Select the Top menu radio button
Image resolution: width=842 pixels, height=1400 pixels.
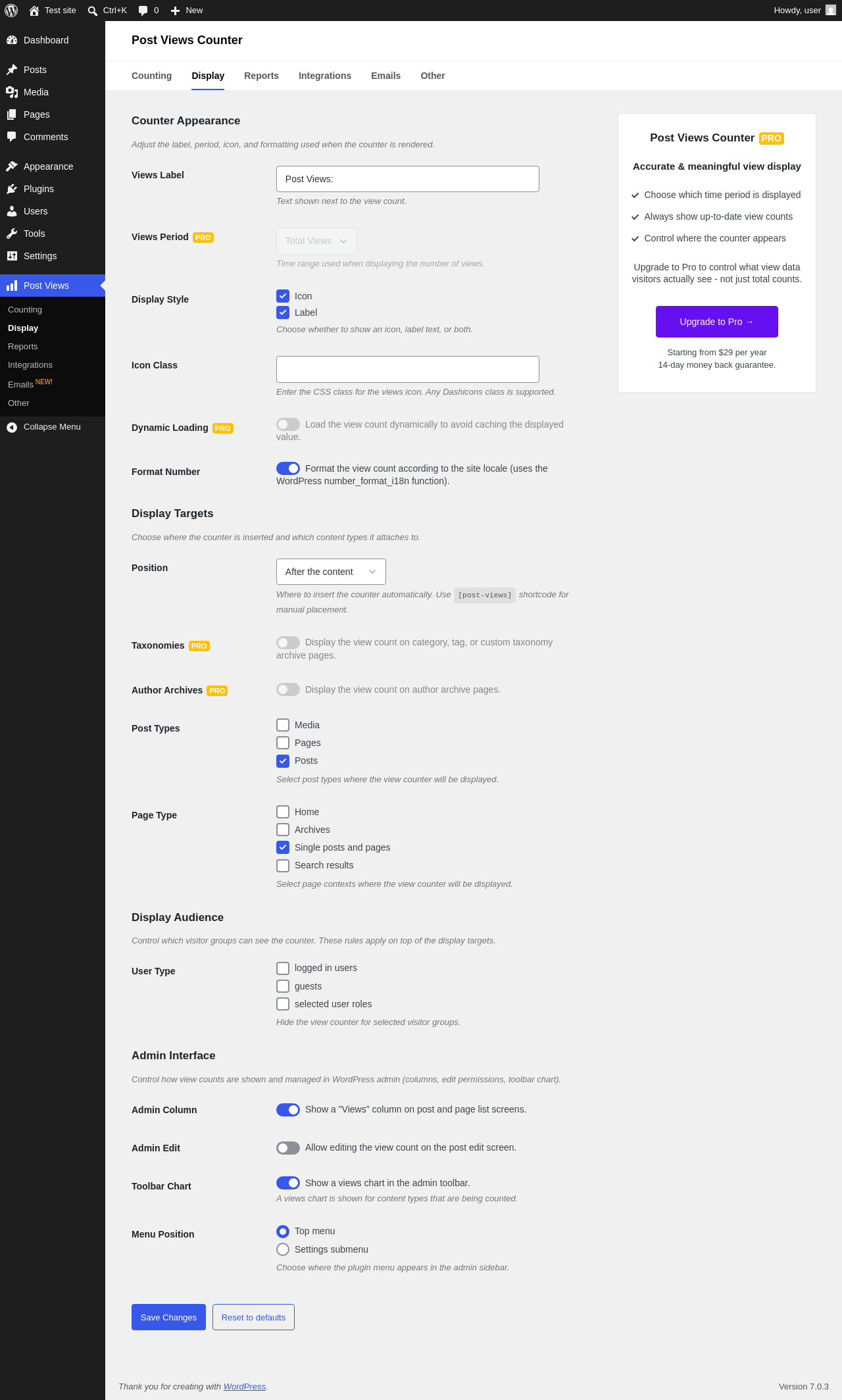pyautogui.click(x=283, y=1232)
